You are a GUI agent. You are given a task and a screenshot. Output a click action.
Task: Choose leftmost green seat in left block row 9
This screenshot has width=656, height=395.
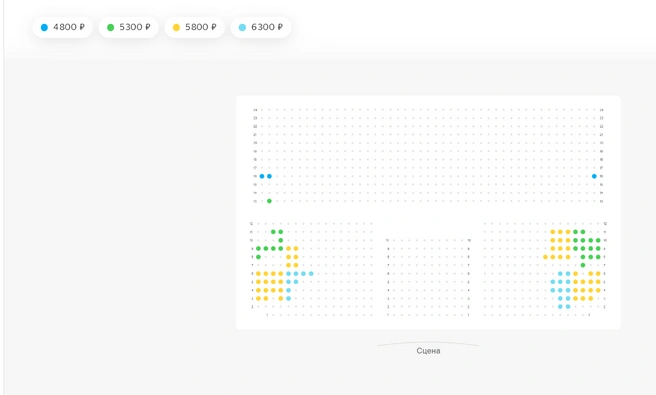(258, 249)
